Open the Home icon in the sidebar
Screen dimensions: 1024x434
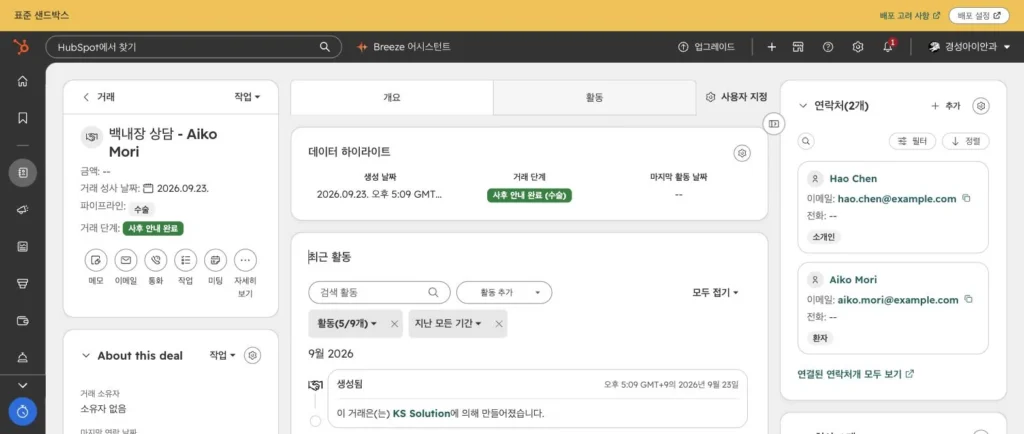pyautogui.click(x=22, y=82)
